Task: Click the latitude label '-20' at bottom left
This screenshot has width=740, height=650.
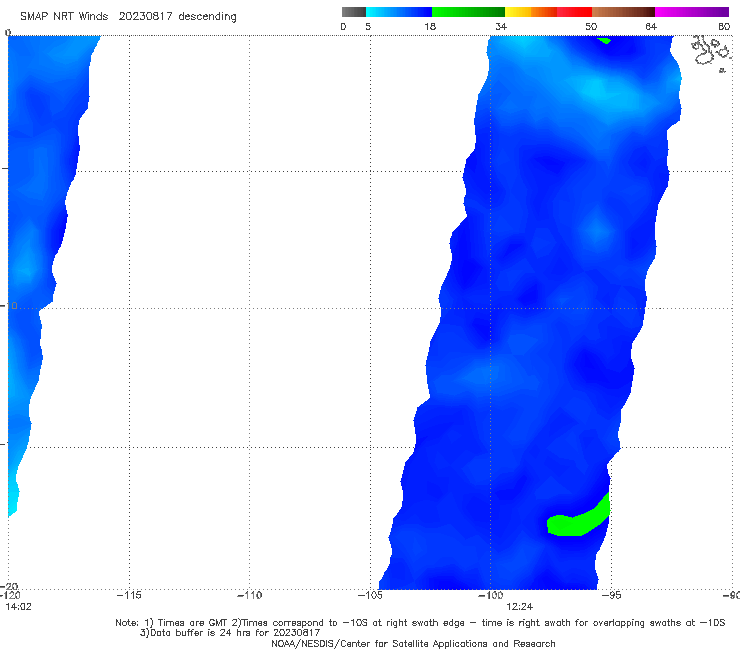Action: coord(9,586)
